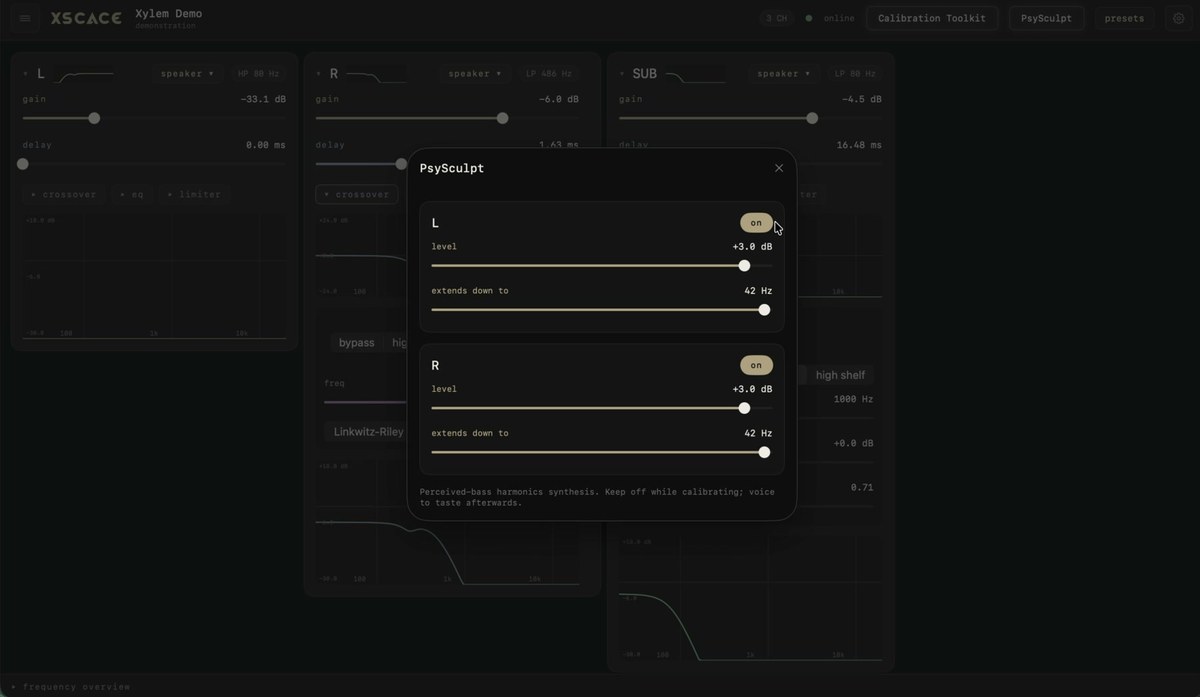Viewport: 1200px width, 697px height.
Task: Click SUB gain value -4.5 dB
Action: pyautogui.click(x=862, y=100)
